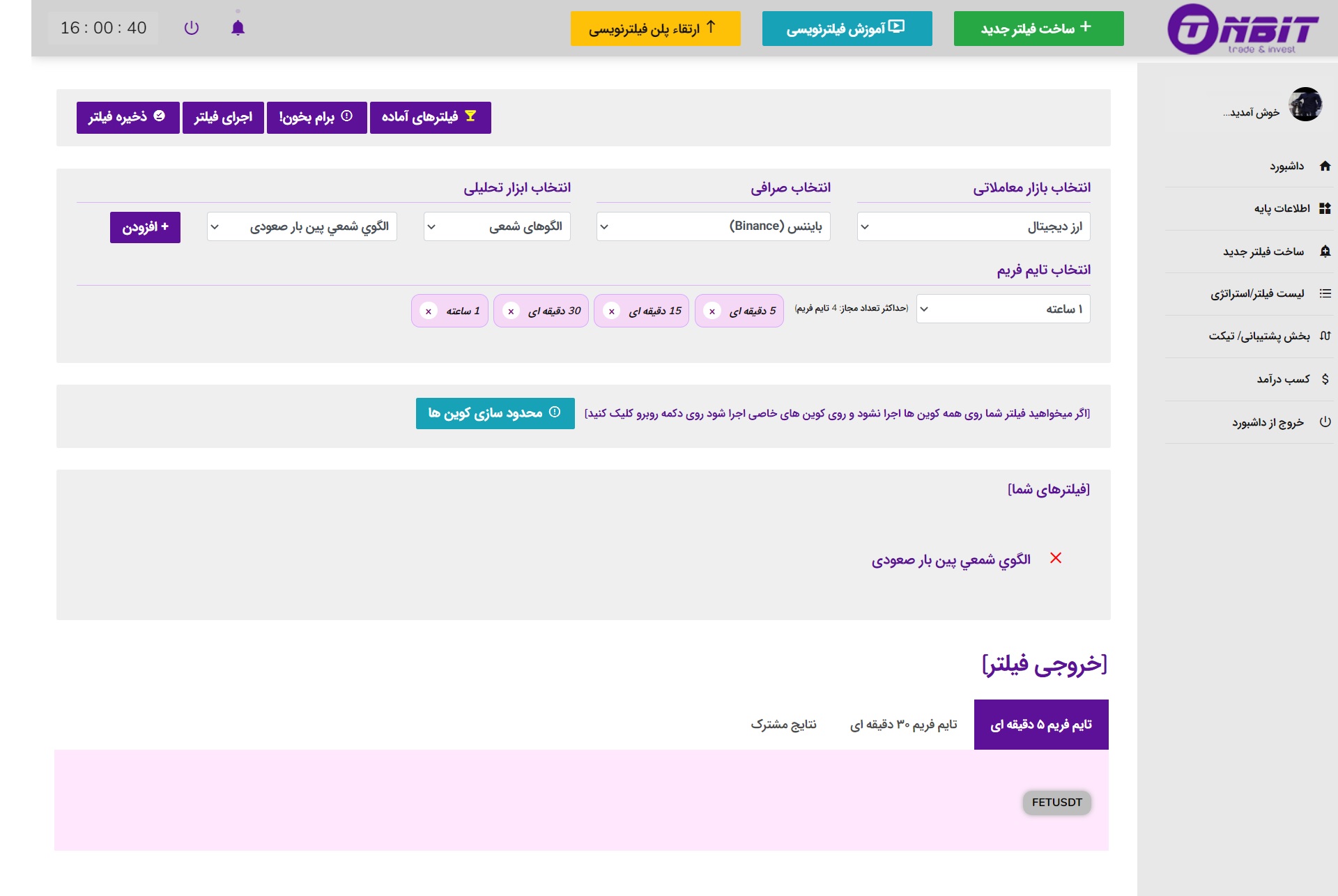Expand the ۱ ساعته timeframe dropdown
This screenshot has height=896, width=1338.
1002,309
